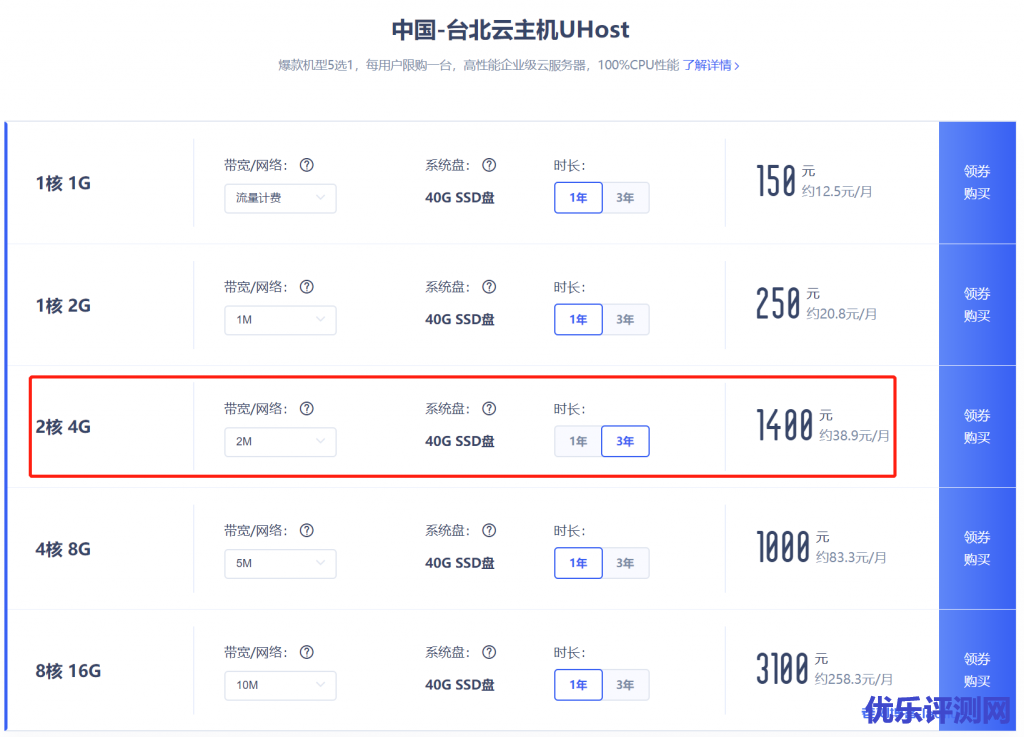Expand the 10M bandwidth dropdown
Image resolution: width=1024 pixels, height=737 pixels.
pyautogui.click(x=280, y=685)
